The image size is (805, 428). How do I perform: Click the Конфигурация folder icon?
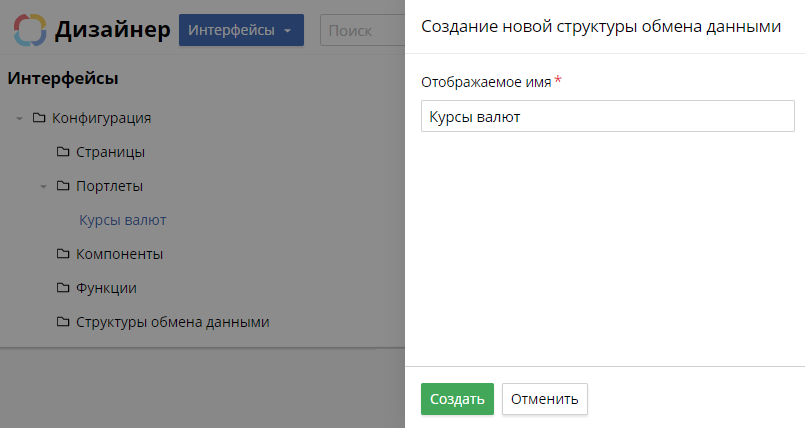39,118
